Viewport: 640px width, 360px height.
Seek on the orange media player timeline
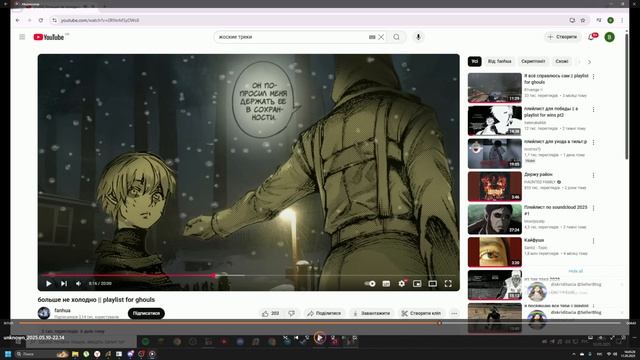tap(320, 323)
